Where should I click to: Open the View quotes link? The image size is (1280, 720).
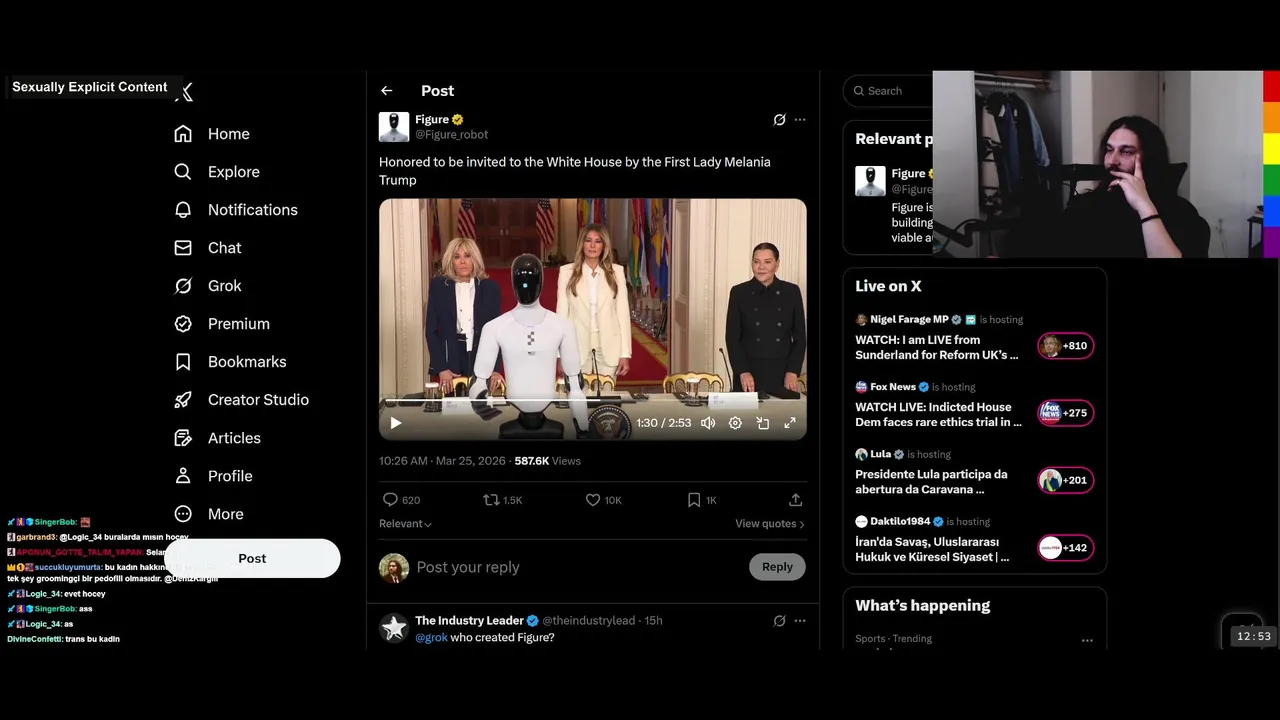point(769,524)
